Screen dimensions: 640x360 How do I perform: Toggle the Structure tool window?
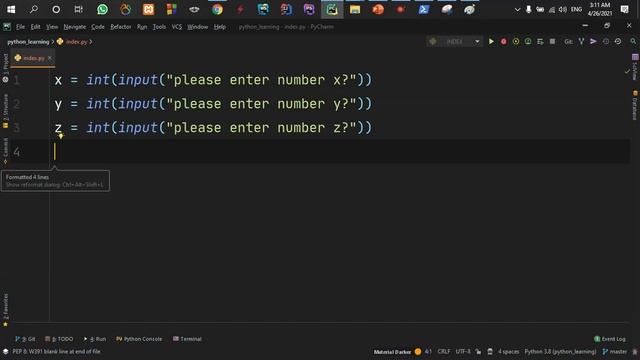5,111
